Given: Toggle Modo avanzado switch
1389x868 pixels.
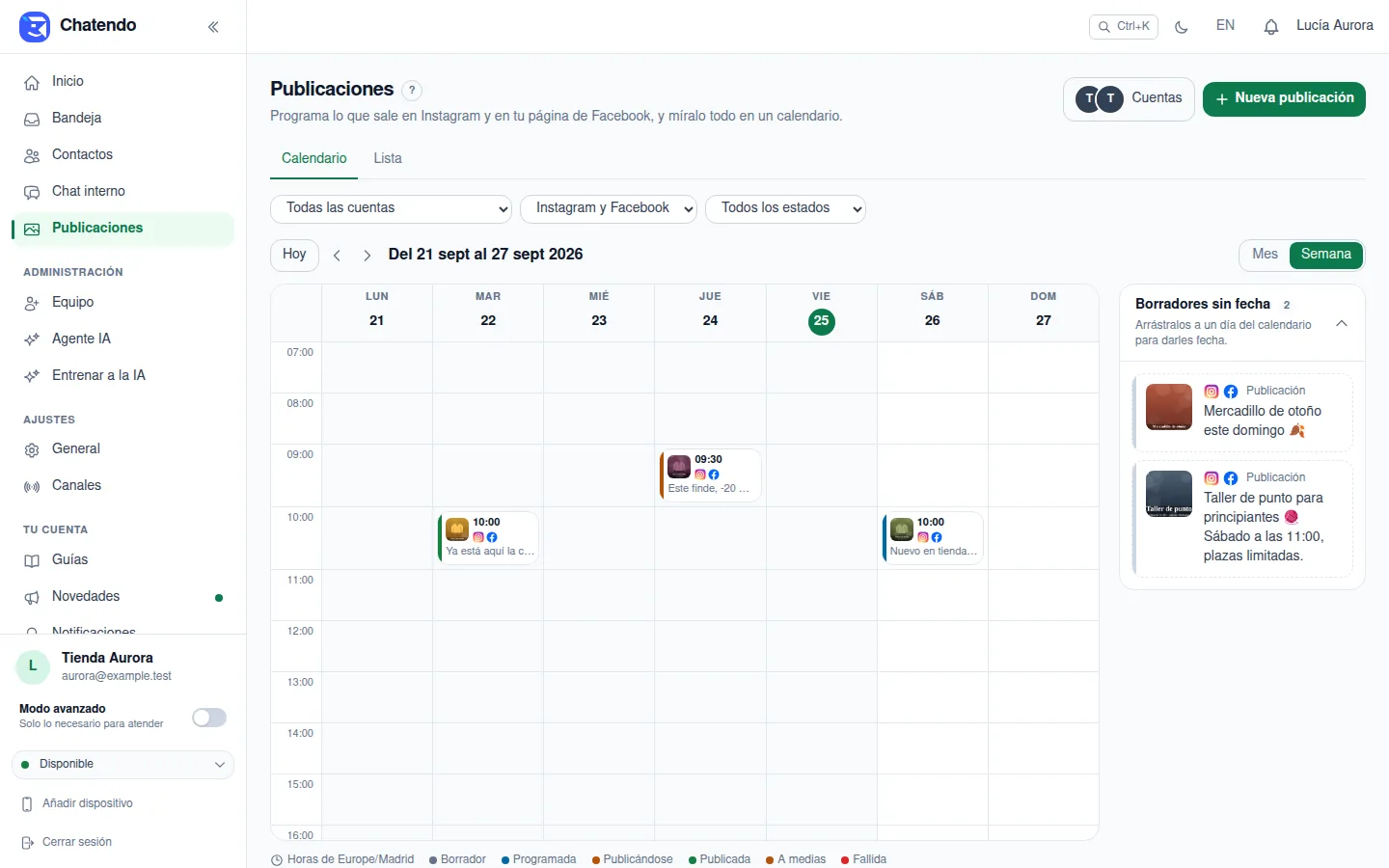Looking at the screenshot, I should click(x=209, y=718).
